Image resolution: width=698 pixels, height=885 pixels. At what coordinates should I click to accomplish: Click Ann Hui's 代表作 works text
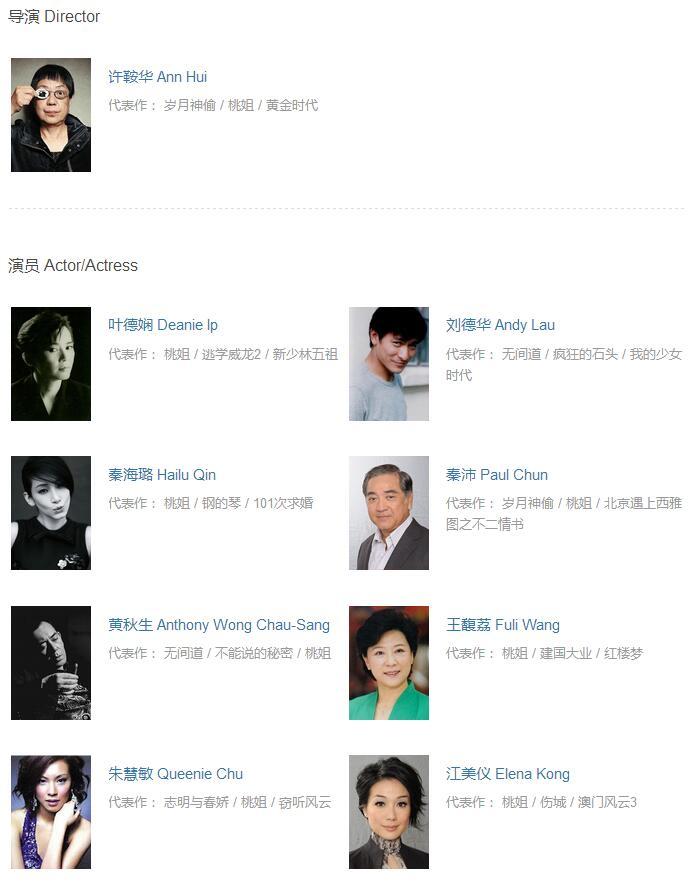point(213,106)
